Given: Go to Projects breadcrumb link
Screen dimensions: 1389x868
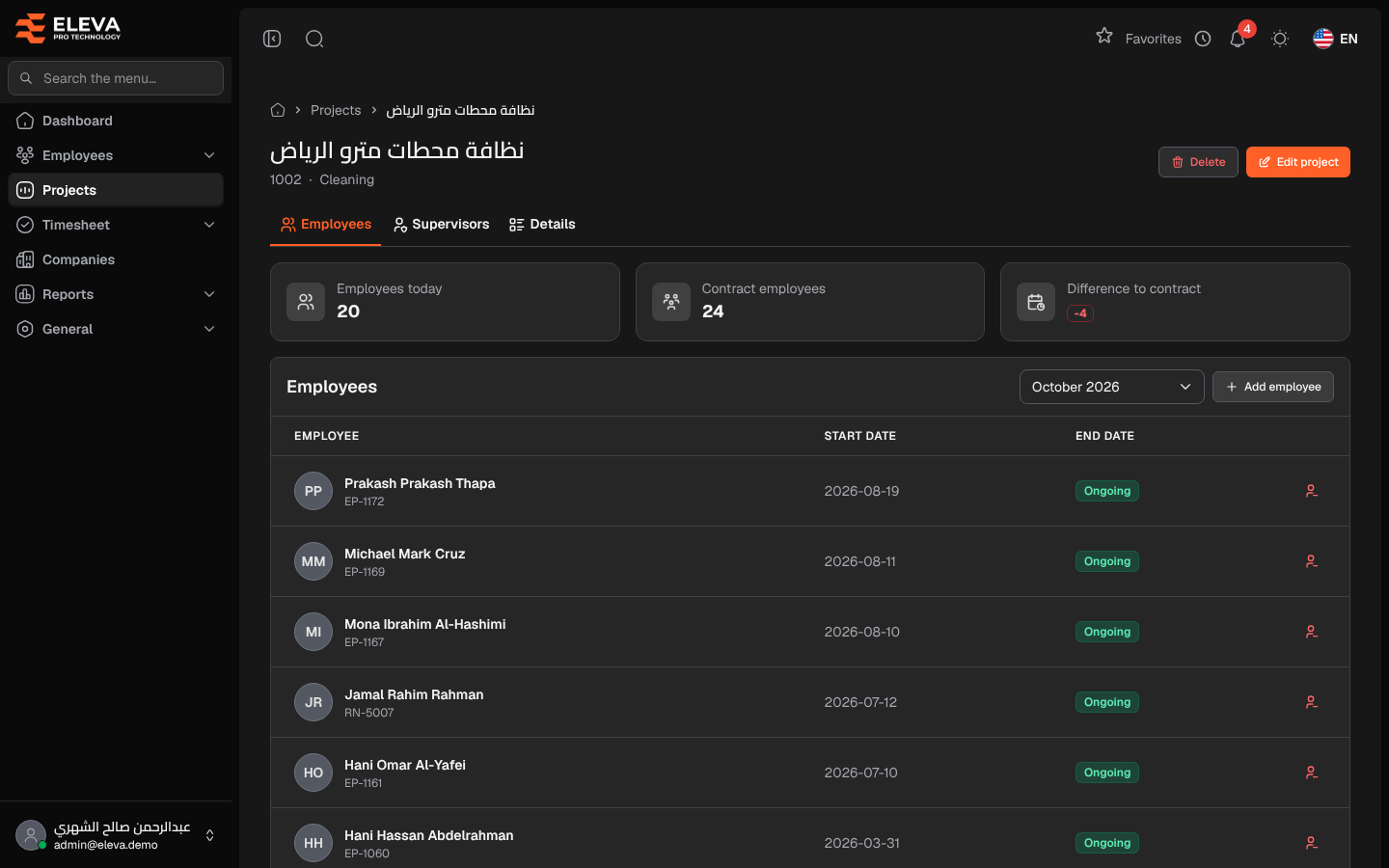Looking at the screenshot, I should tap(336, 110).
